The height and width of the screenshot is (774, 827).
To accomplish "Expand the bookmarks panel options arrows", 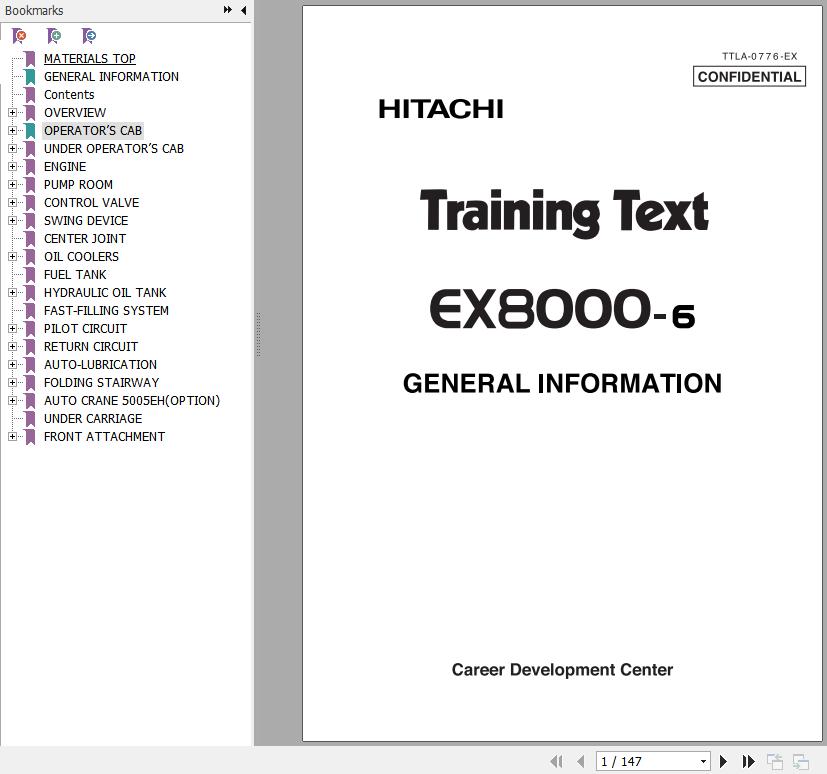I will click(x=227, y=9).
